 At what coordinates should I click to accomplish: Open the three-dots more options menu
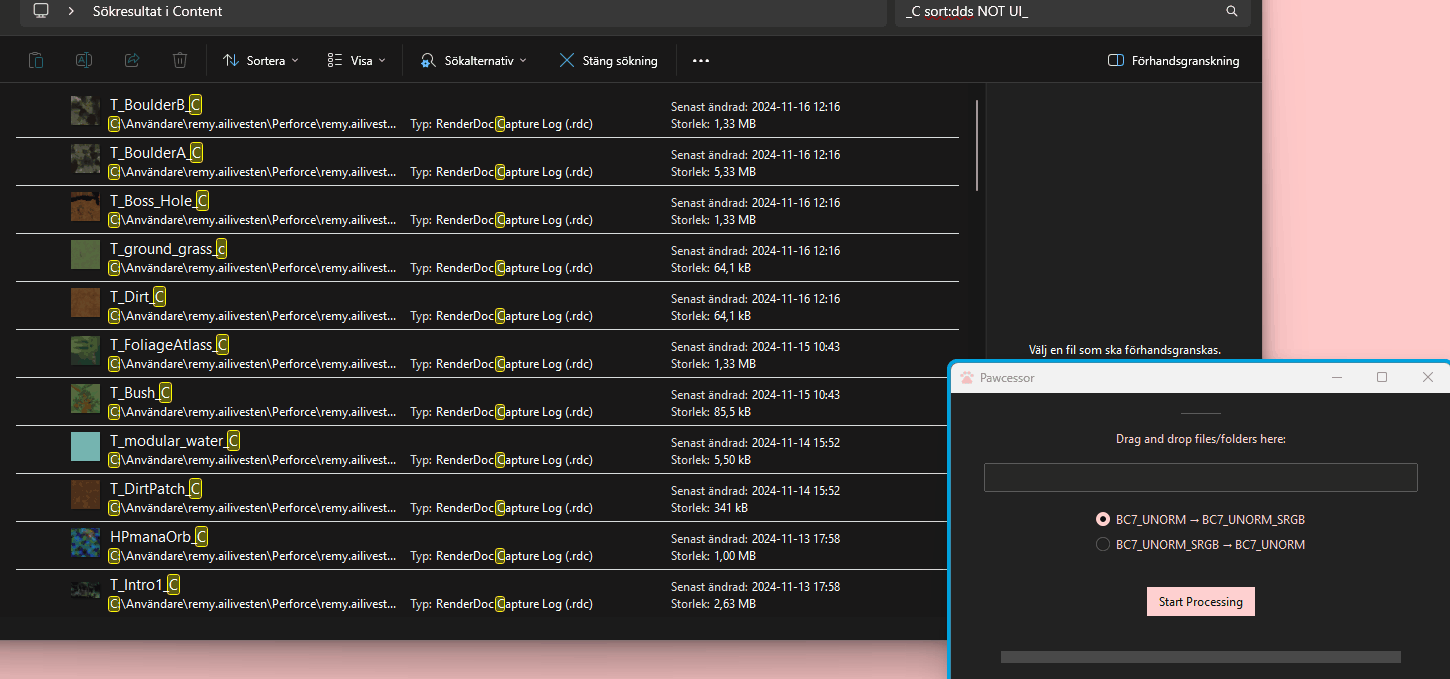[x=701, y=61]
